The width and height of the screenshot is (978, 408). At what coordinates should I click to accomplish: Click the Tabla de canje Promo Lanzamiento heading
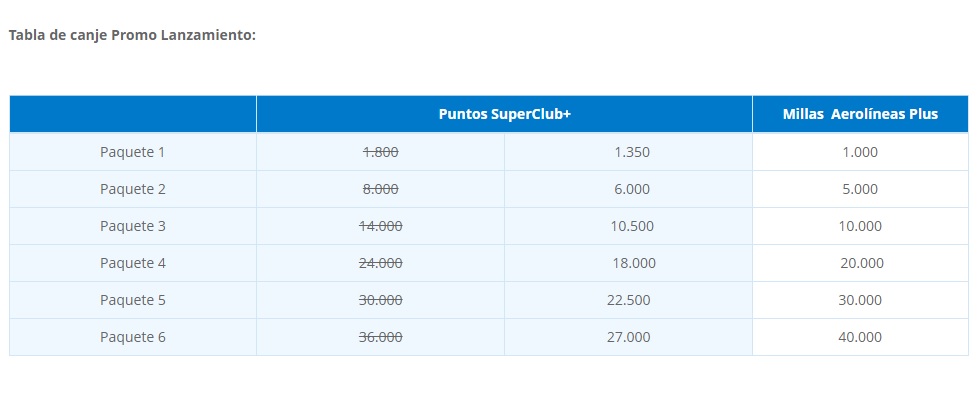point(132,35)
